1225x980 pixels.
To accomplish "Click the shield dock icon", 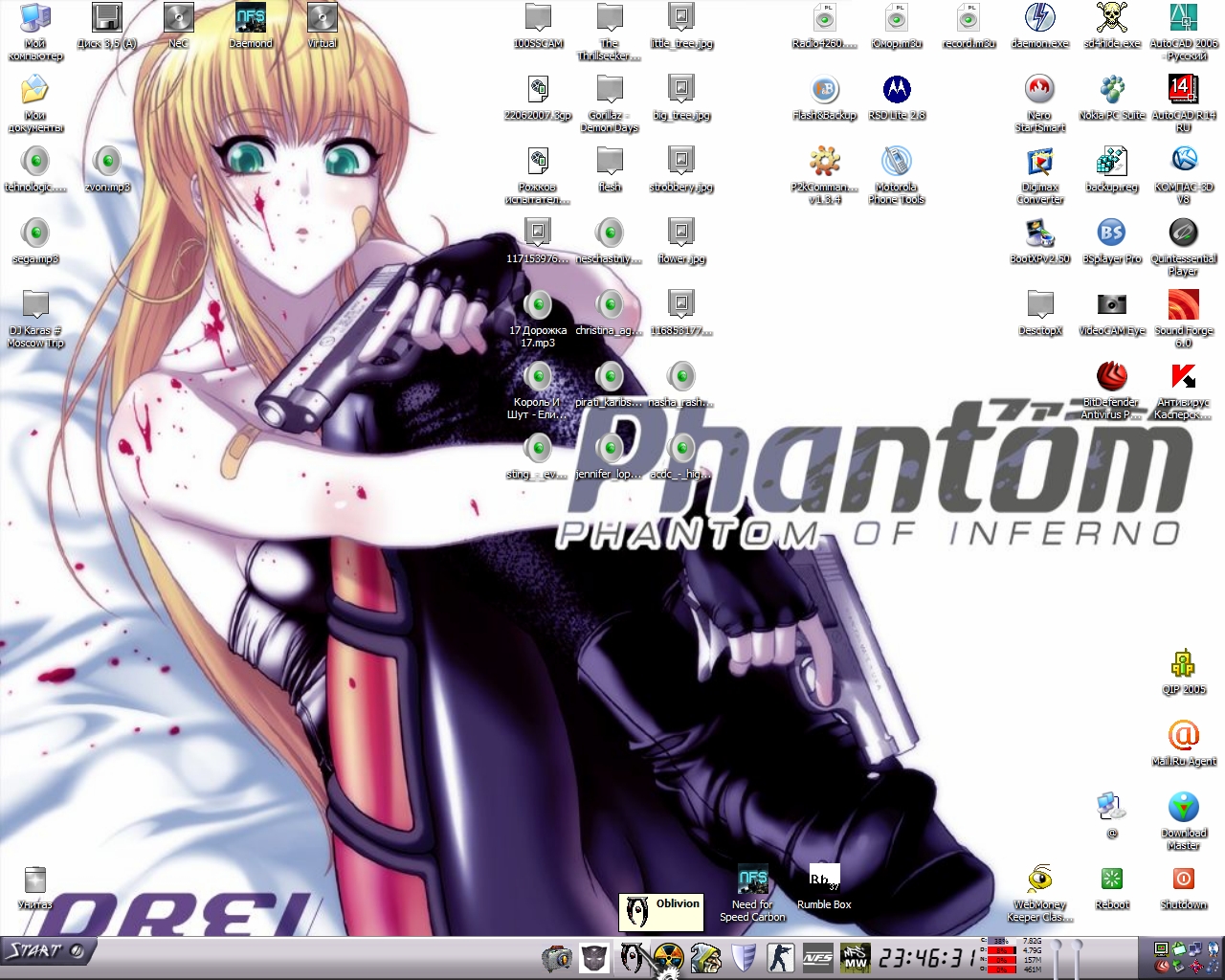I will click(744, 957).
